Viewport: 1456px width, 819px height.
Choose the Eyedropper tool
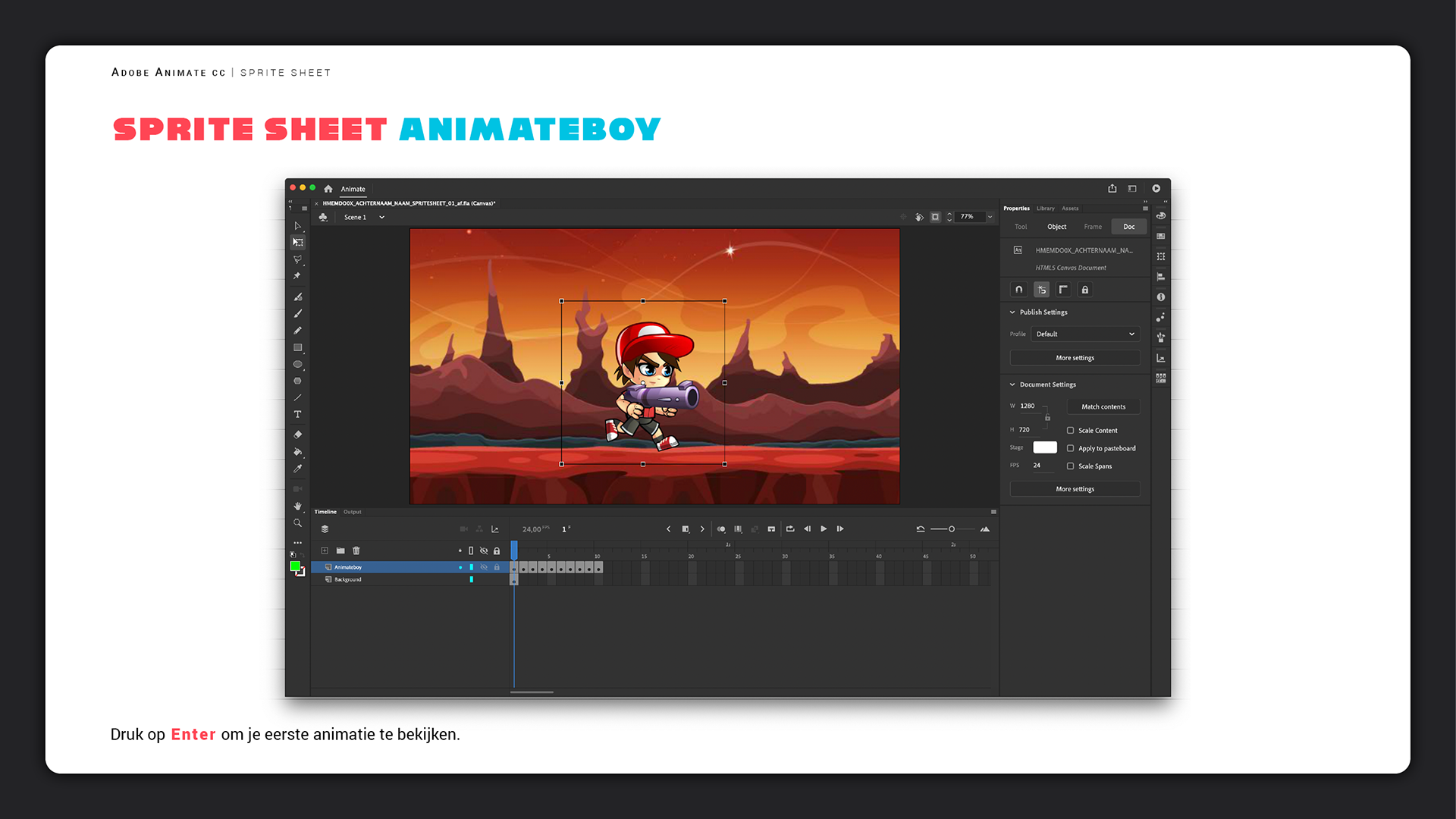click(298, 469)
